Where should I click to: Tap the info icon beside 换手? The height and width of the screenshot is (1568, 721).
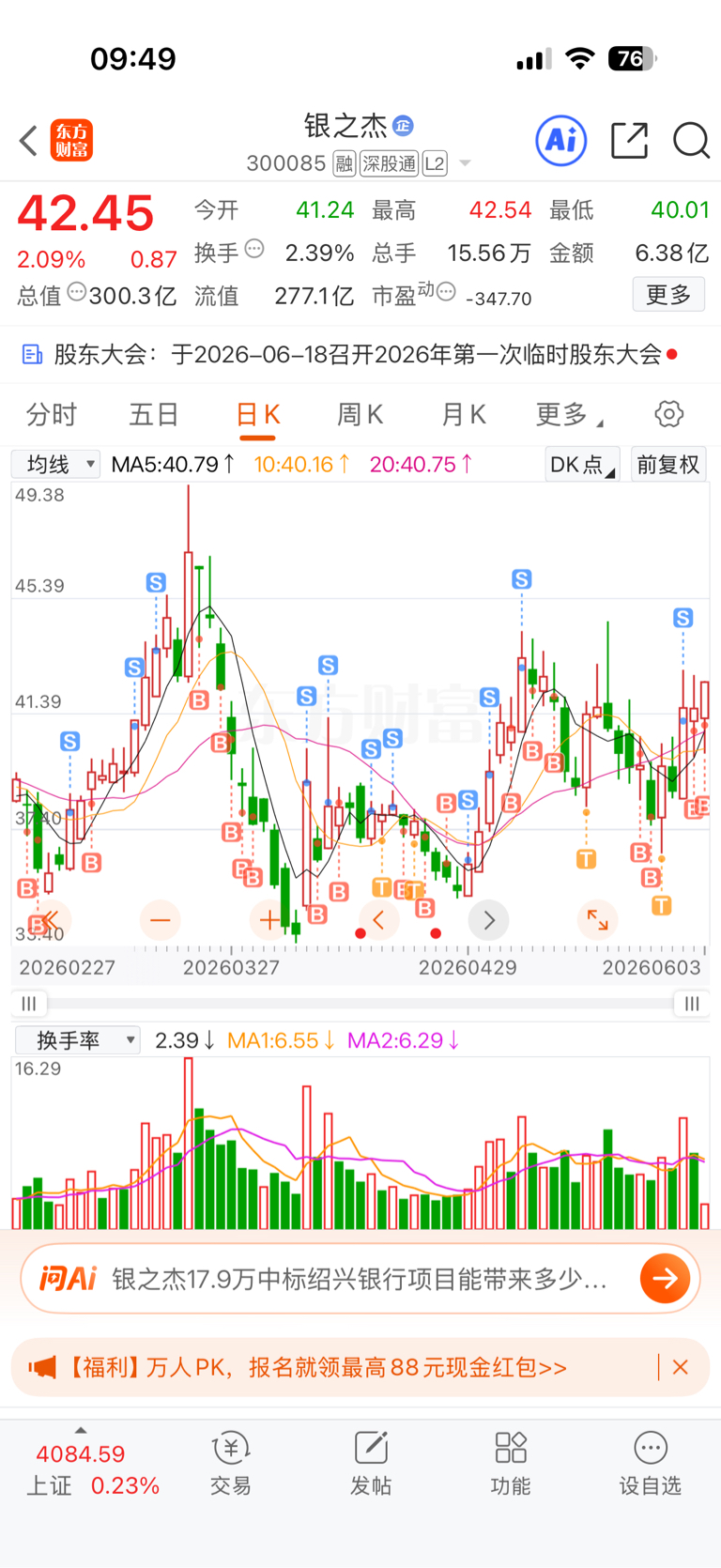coord(254,249)
